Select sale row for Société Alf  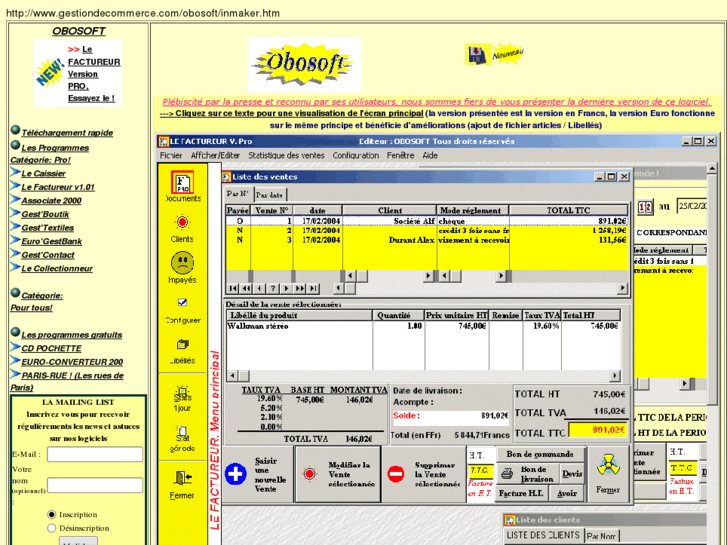(x=427, y=221)
